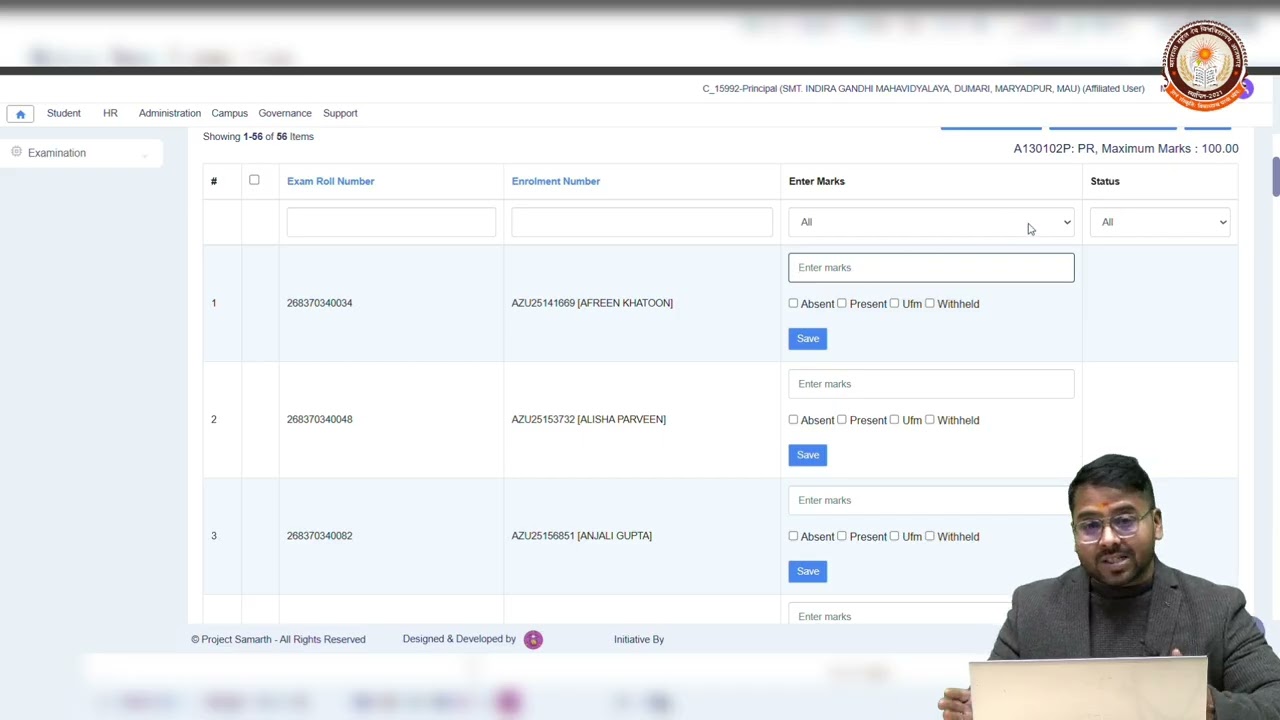
Task: Focus the Enrolment Number filter box
Action: [x=642, y=222]
